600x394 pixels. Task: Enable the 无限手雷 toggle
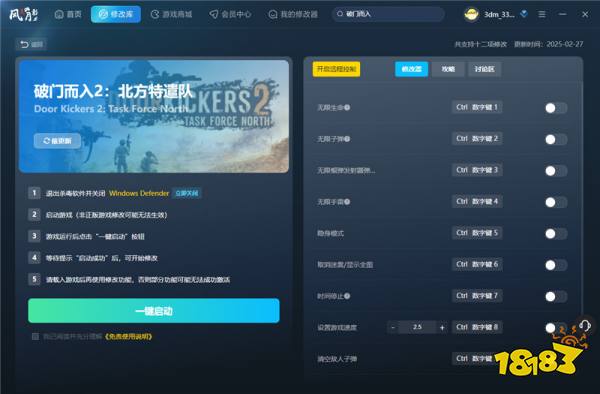556,202
